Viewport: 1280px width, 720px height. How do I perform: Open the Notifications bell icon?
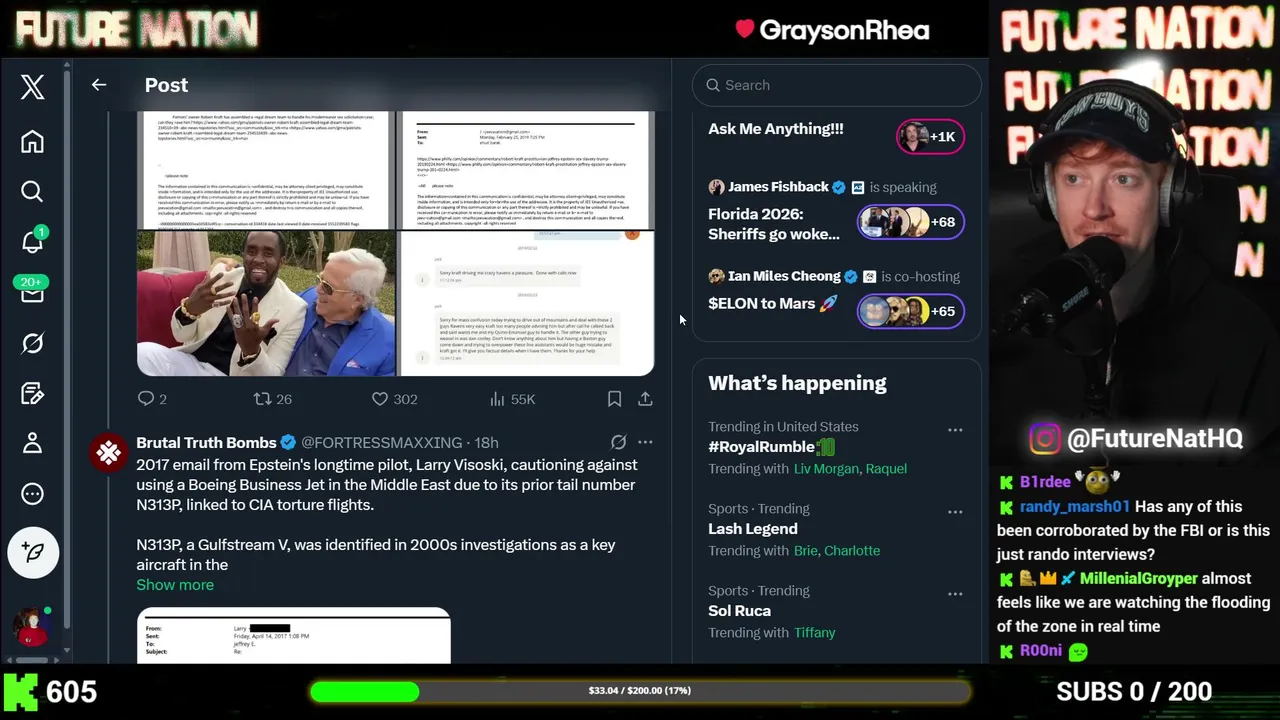(32, 241)
